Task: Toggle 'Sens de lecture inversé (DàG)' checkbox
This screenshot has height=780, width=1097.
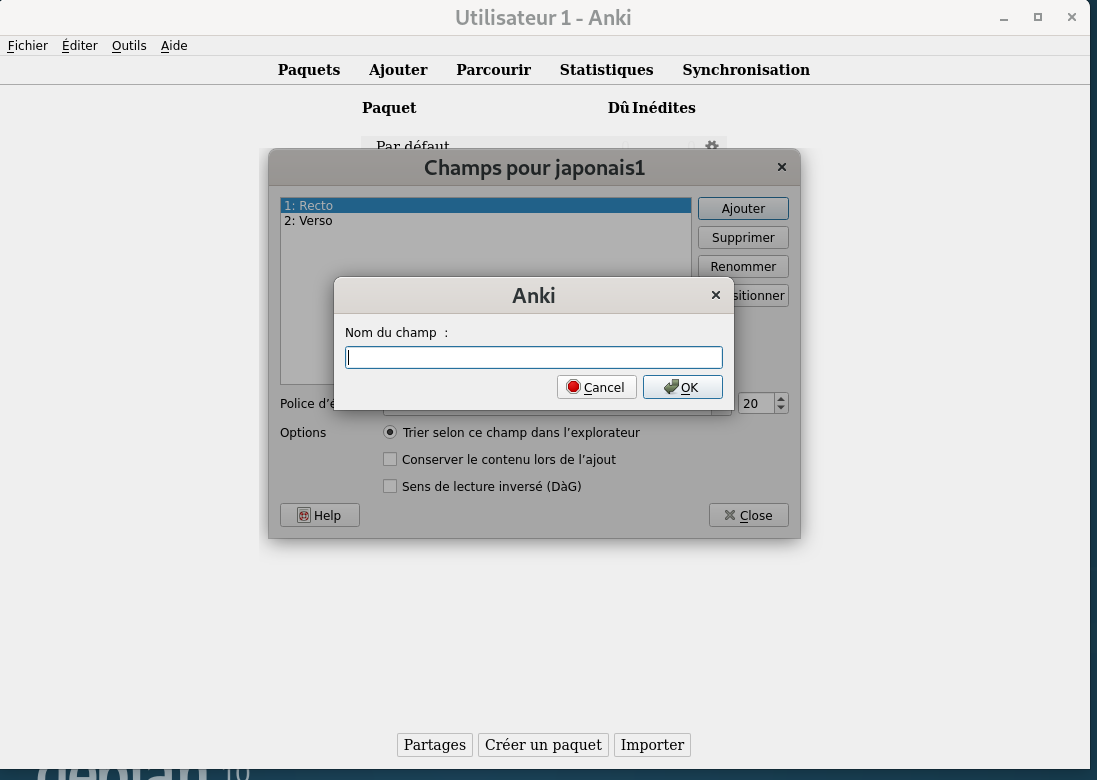Action: (390, 487)
